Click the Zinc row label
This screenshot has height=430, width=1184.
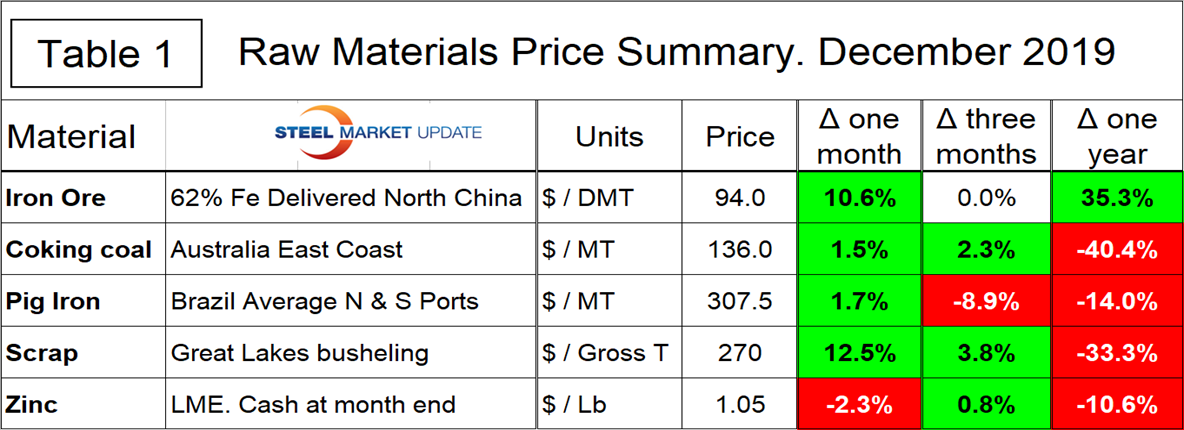pyautogui.click(x=33, y=404)
